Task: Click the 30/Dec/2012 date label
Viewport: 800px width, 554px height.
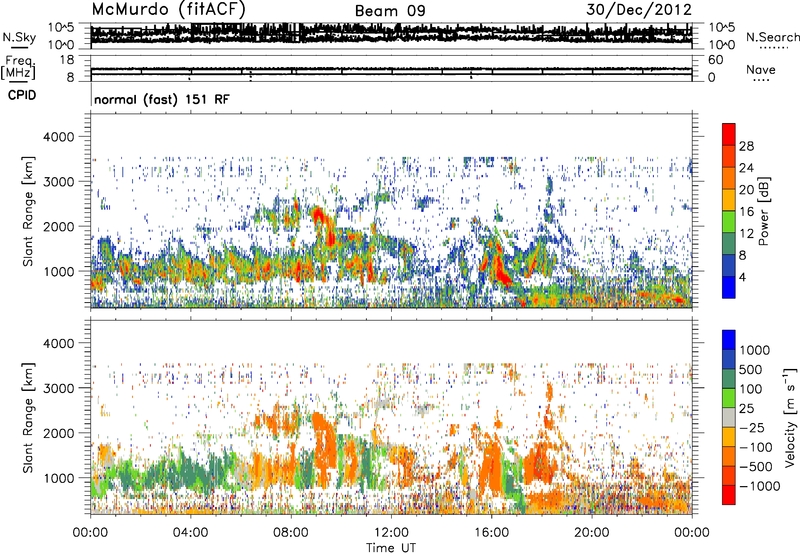Action: click(639, 9)
